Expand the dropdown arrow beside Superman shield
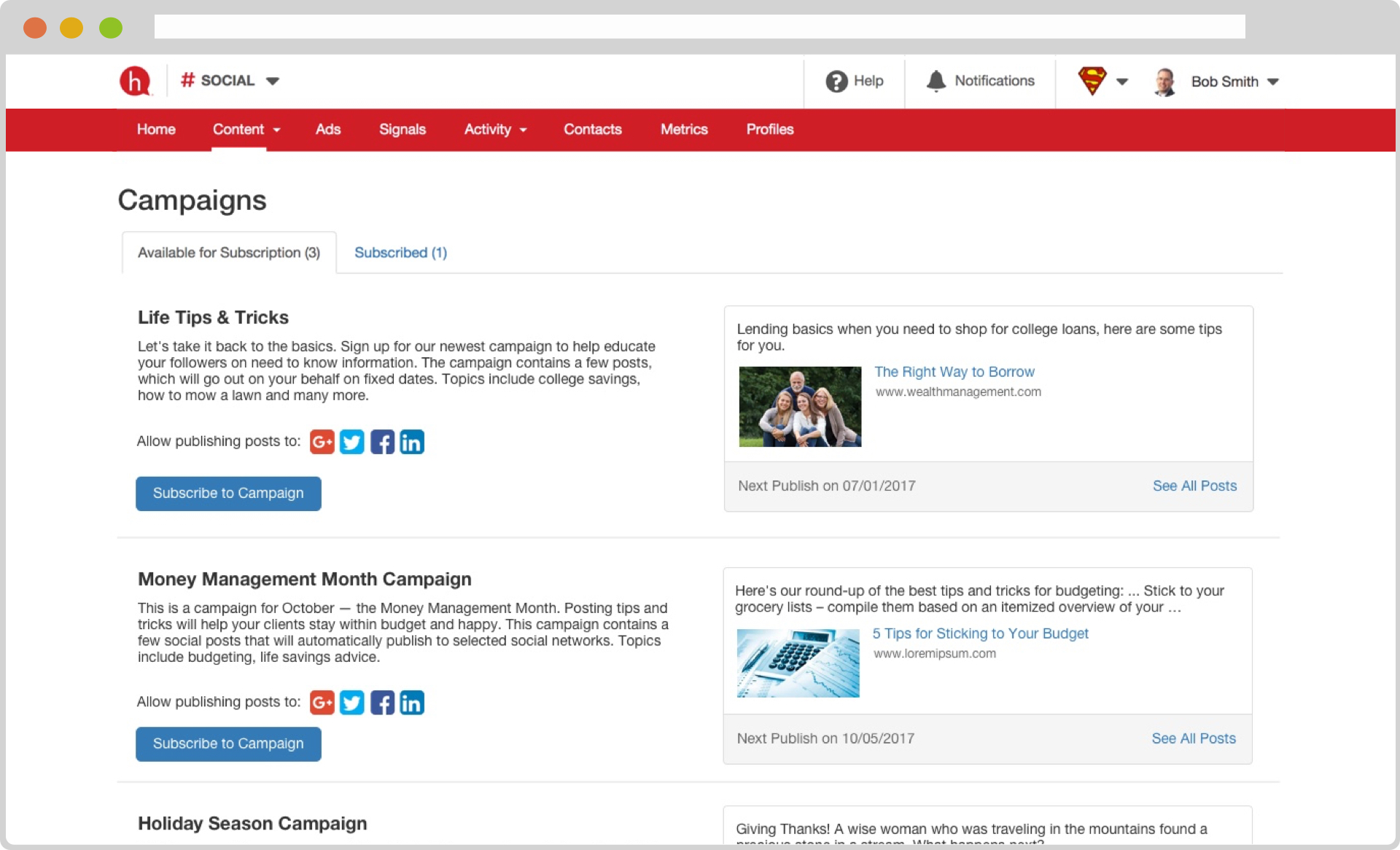 click(x=1123, y=82)
